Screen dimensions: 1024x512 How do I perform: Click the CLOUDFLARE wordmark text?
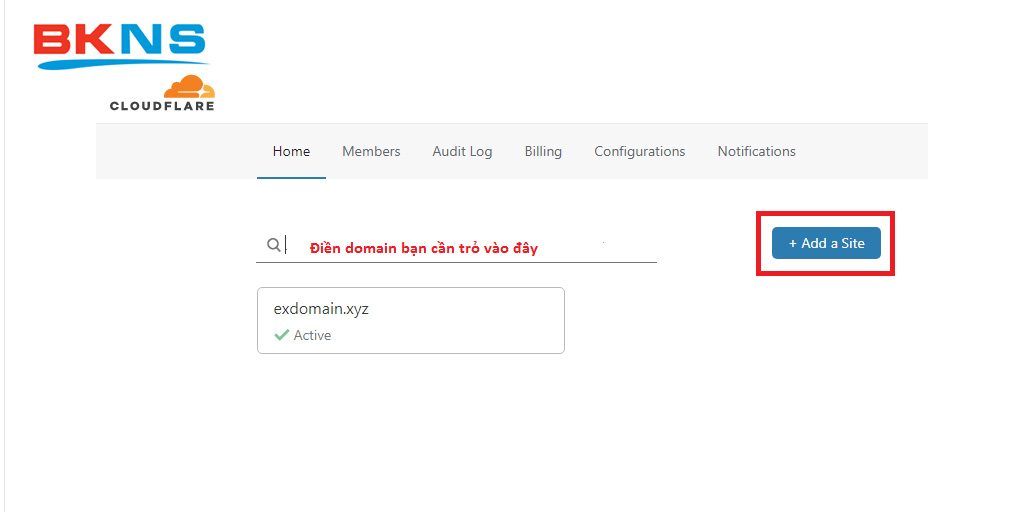tap(162, 105)
